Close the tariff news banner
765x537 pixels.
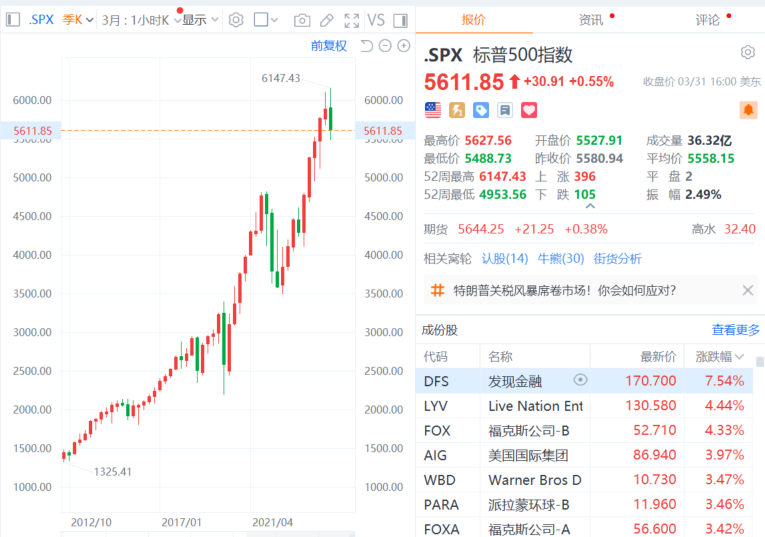tap(748, 291)
